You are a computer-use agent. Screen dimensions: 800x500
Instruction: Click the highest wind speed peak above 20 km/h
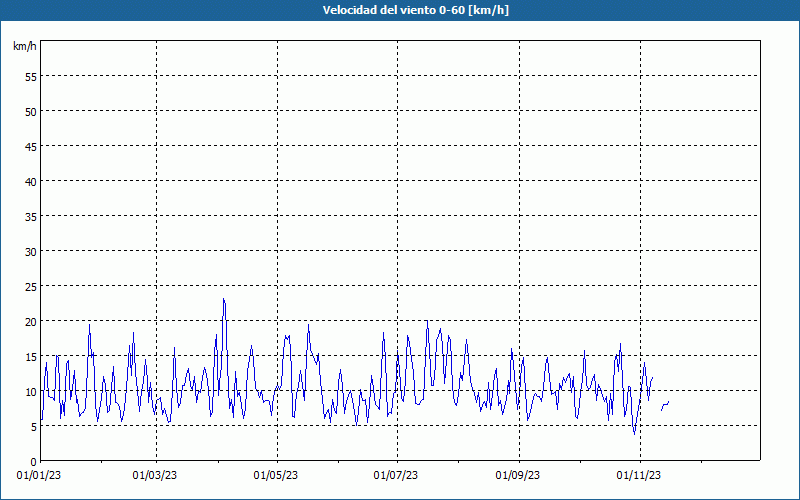tap(223, 299)
